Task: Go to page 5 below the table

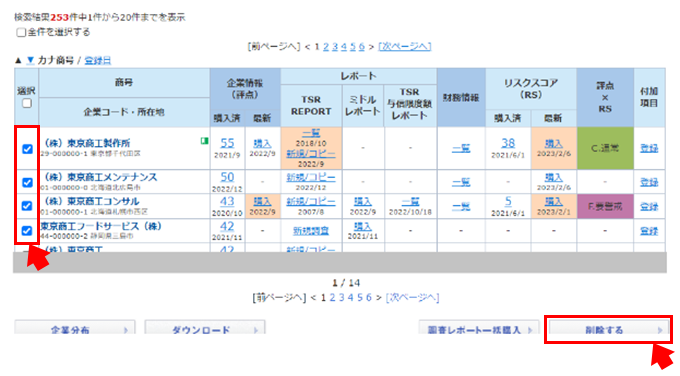Action: 360,298
